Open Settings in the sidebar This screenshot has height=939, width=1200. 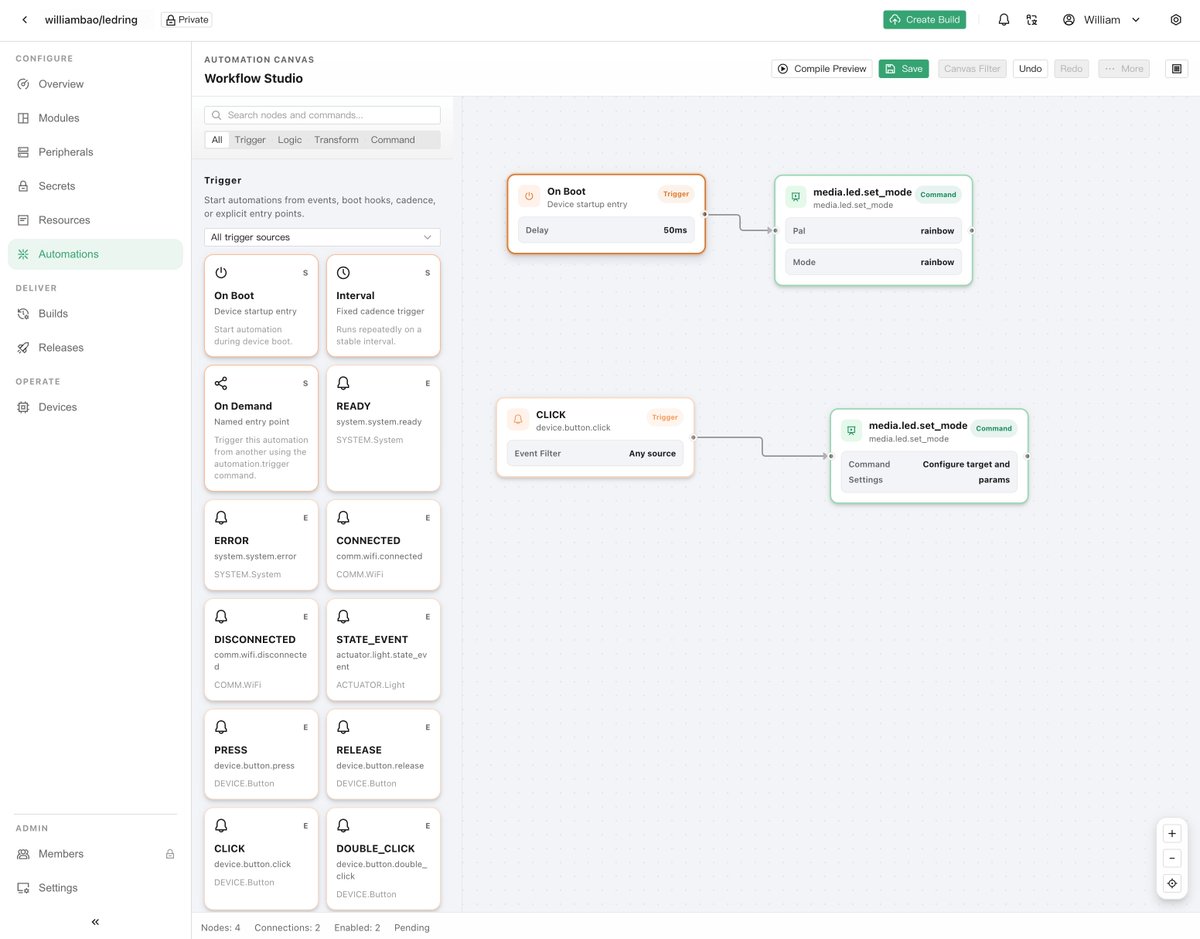pos(95,888)
